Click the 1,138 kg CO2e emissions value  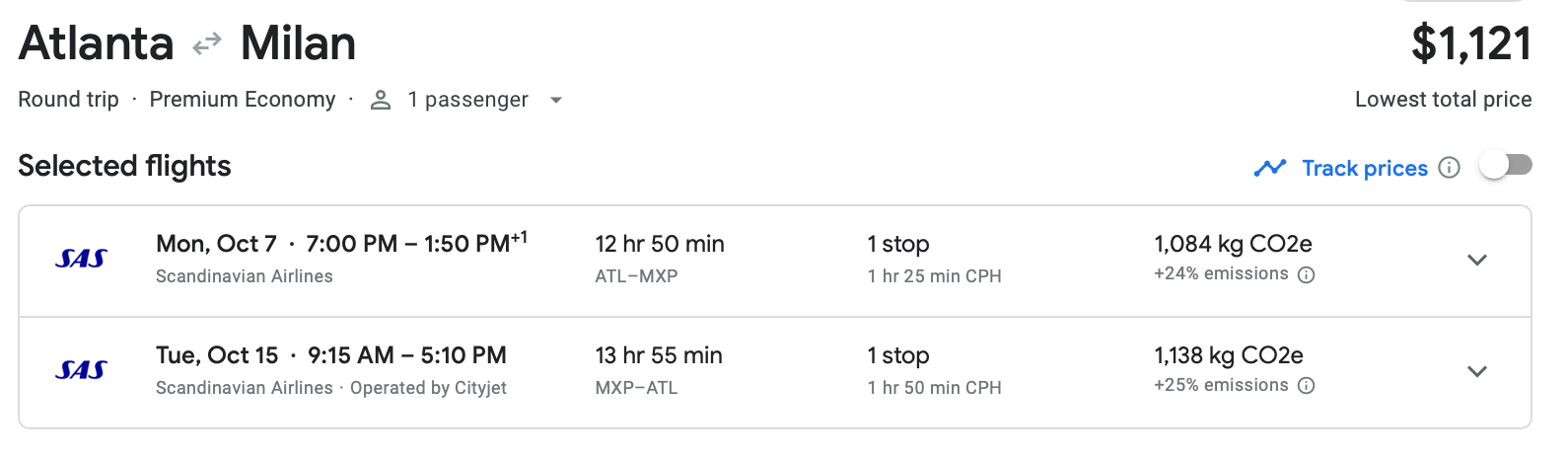[1229, 355]
